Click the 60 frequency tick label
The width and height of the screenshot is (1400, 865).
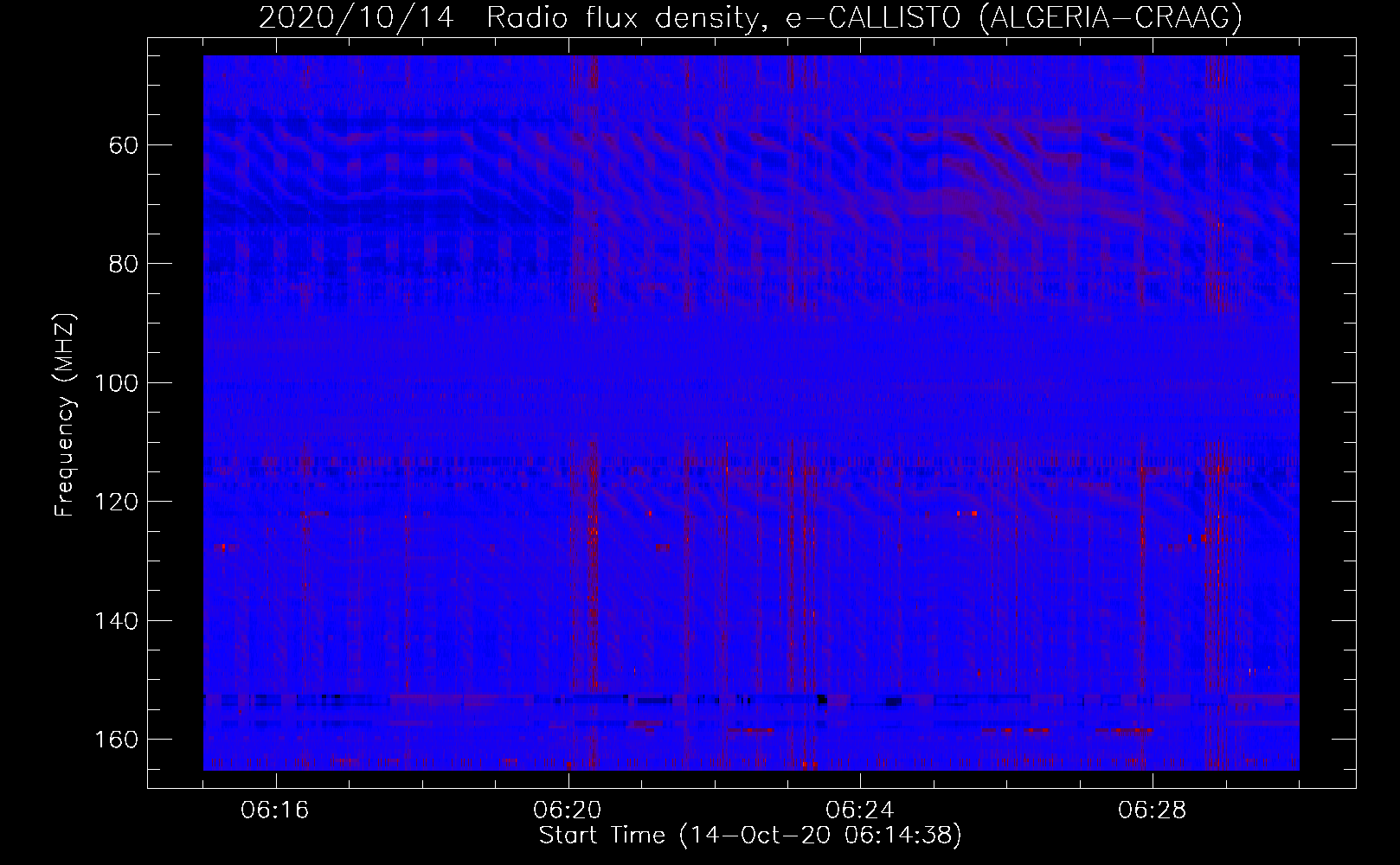(x=124, y=145)
